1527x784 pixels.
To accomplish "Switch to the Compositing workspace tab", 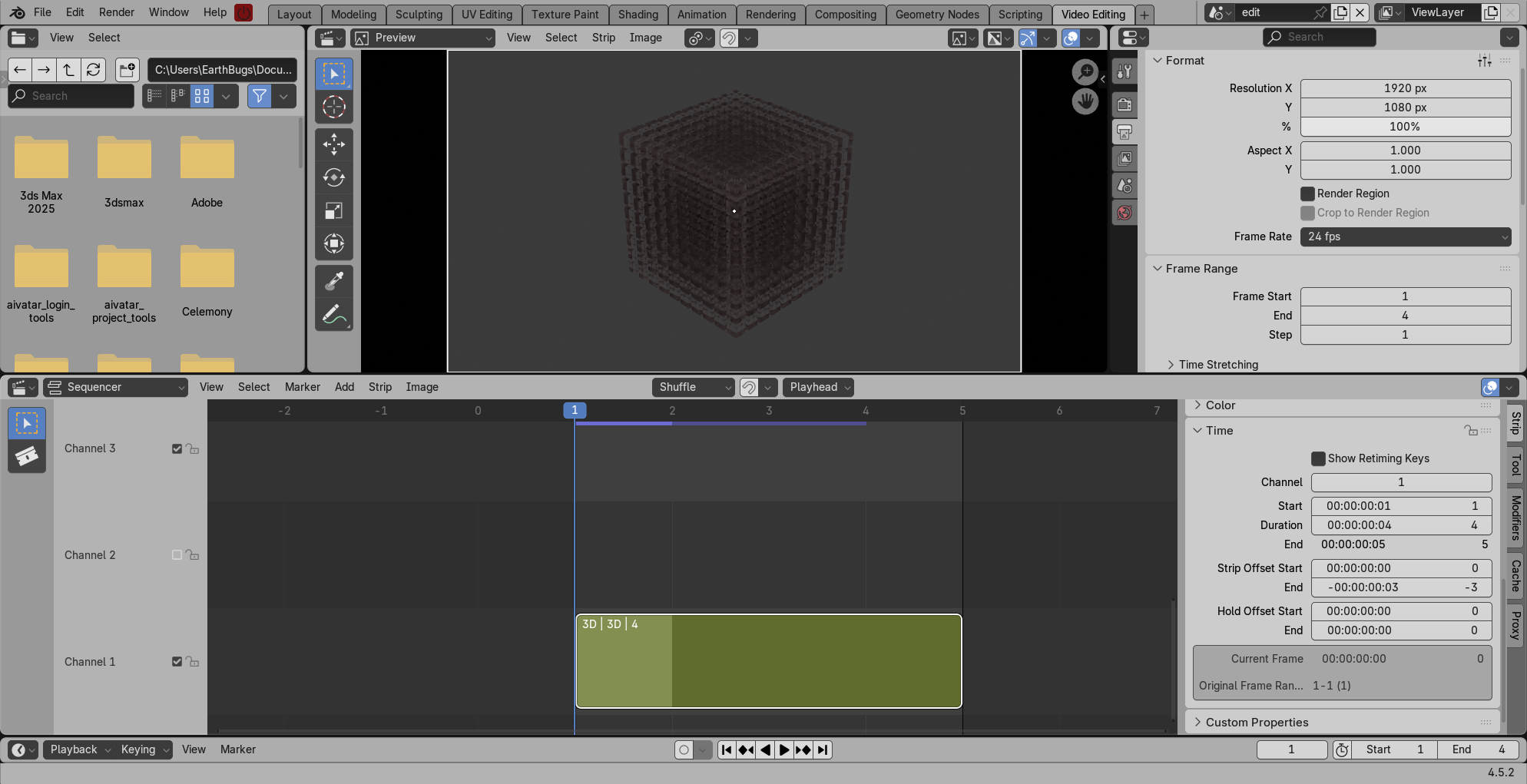I will click(845, 14).
